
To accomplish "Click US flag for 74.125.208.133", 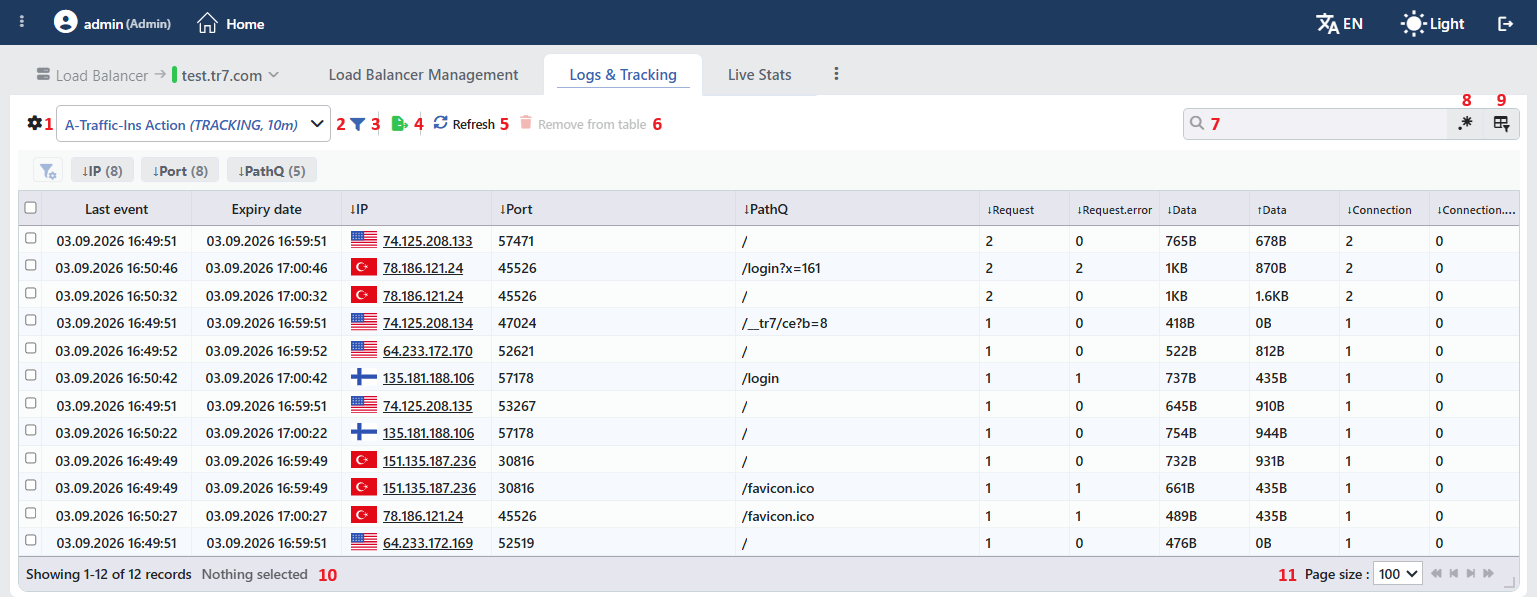I will point(364,240).
